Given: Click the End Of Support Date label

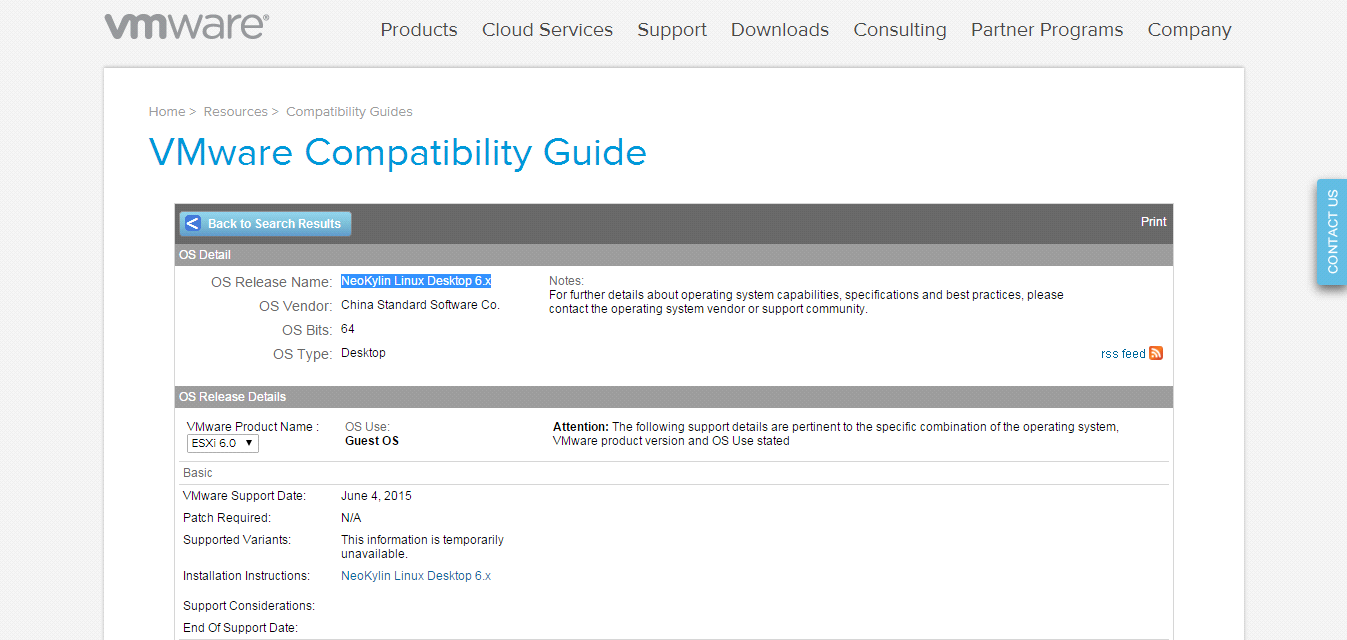Looking at the screenshot, I should tap(240, 628).
